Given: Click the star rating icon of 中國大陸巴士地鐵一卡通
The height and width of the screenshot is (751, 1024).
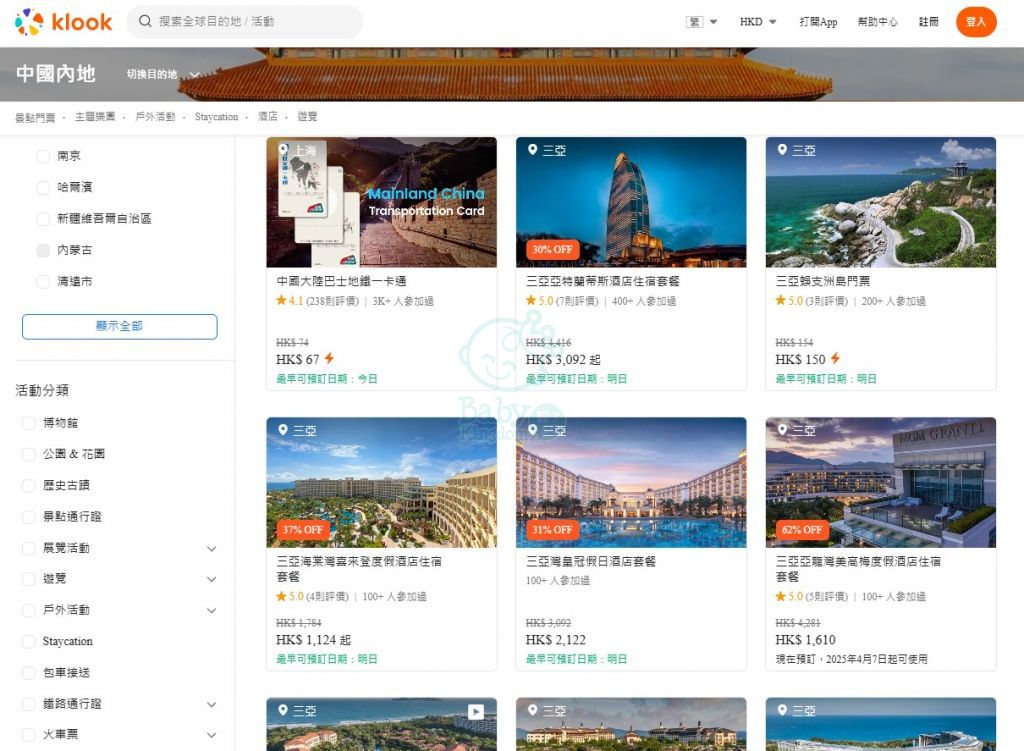Looking at the screenshot, I should [x=281, y=300].
